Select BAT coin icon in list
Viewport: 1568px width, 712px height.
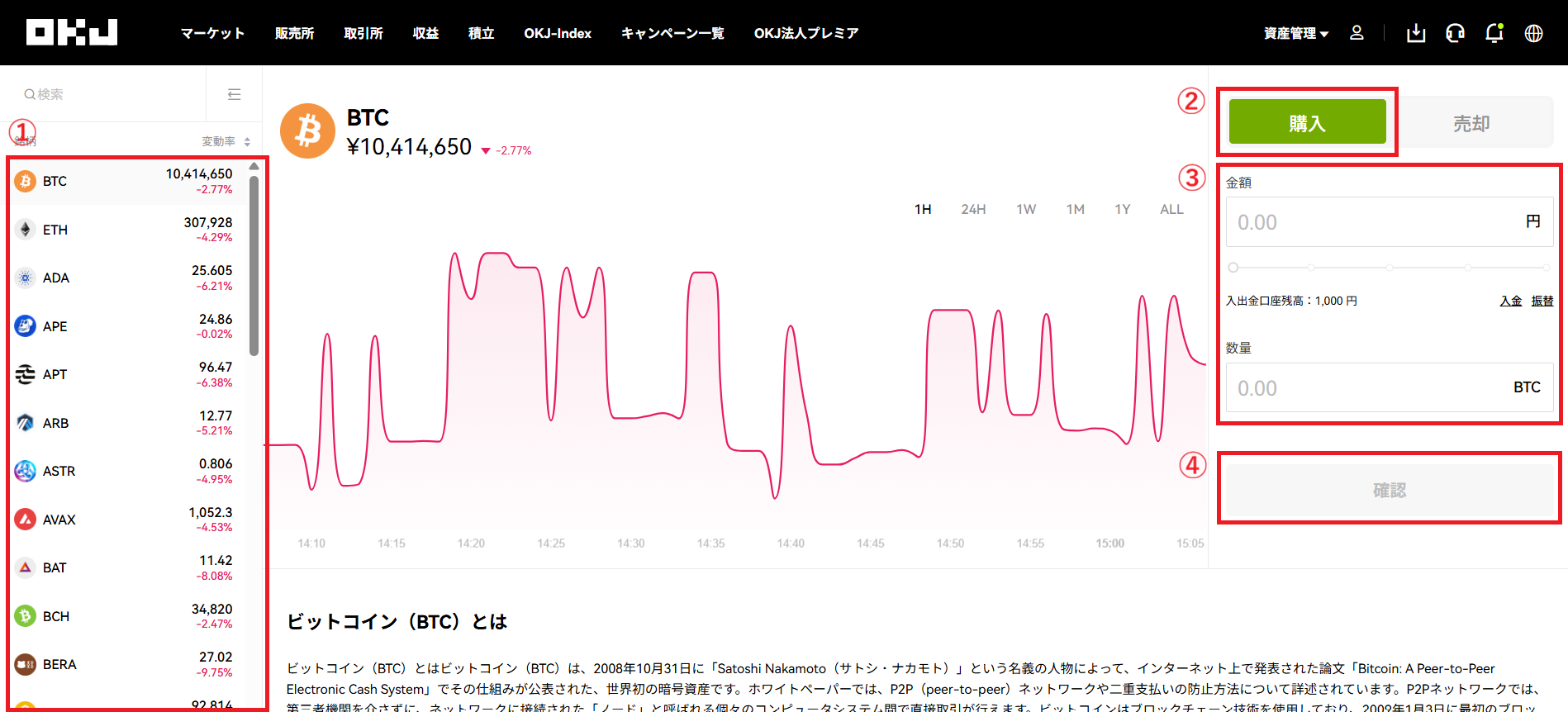pyautogui.click(x=25, y=567)
